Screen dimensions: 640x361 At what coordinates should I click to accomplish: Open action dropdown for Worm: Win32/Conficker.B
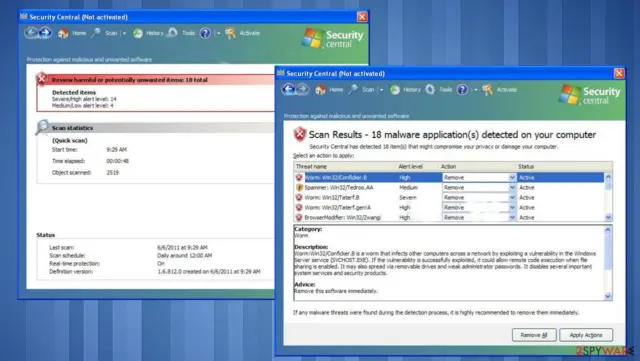coord(512,178)
